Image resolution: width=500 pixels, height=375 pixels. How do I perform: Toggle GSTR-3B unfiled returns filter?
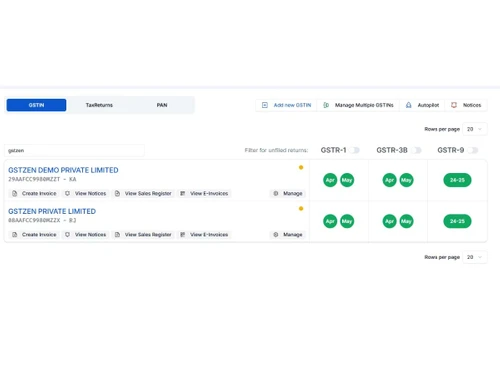tap(416, 150)
